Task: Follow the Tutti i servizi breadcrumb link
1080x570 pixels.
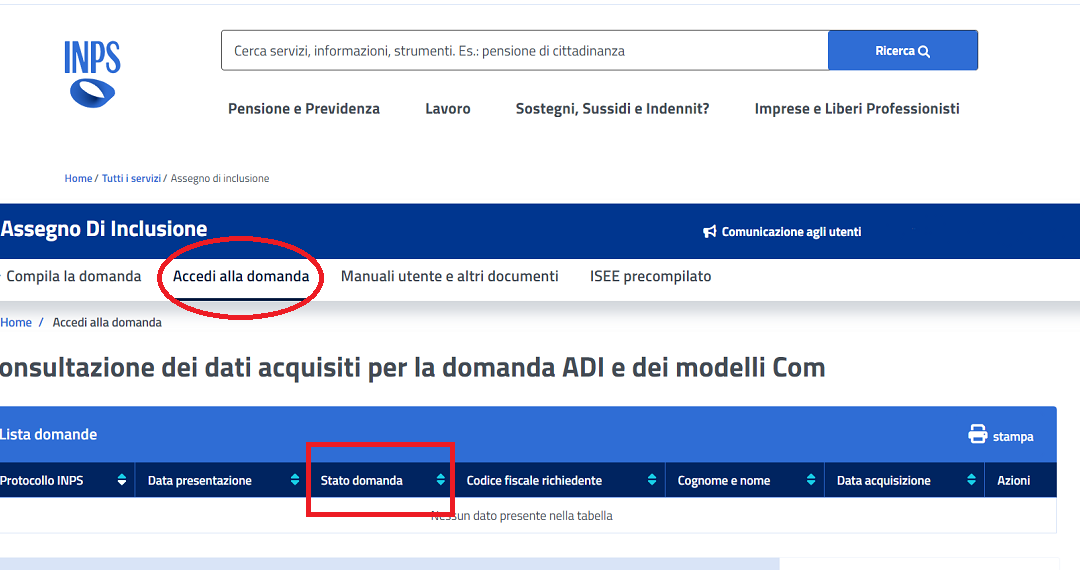Action: coord(131,178)
